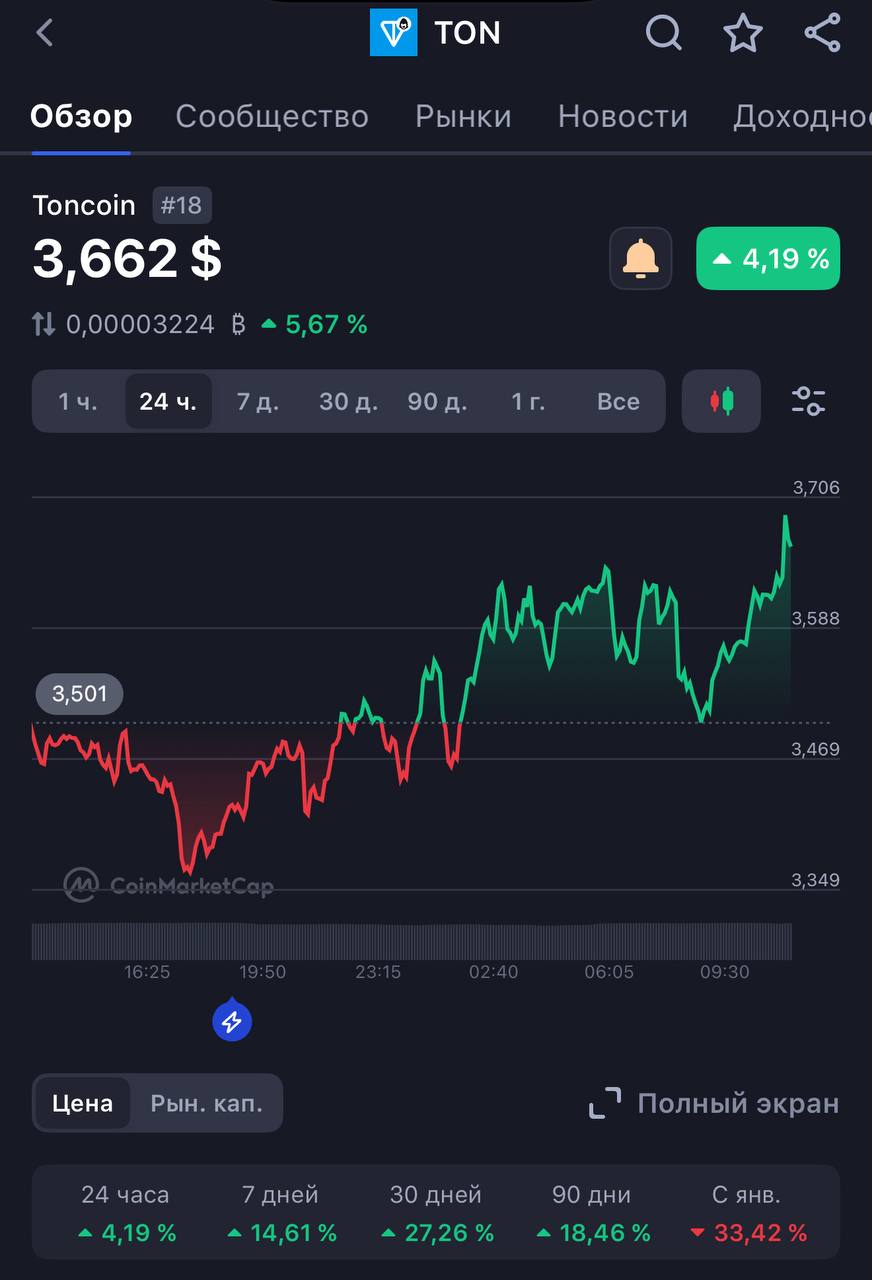
Task: Select the 1 г. chart range
Action: 528,401
